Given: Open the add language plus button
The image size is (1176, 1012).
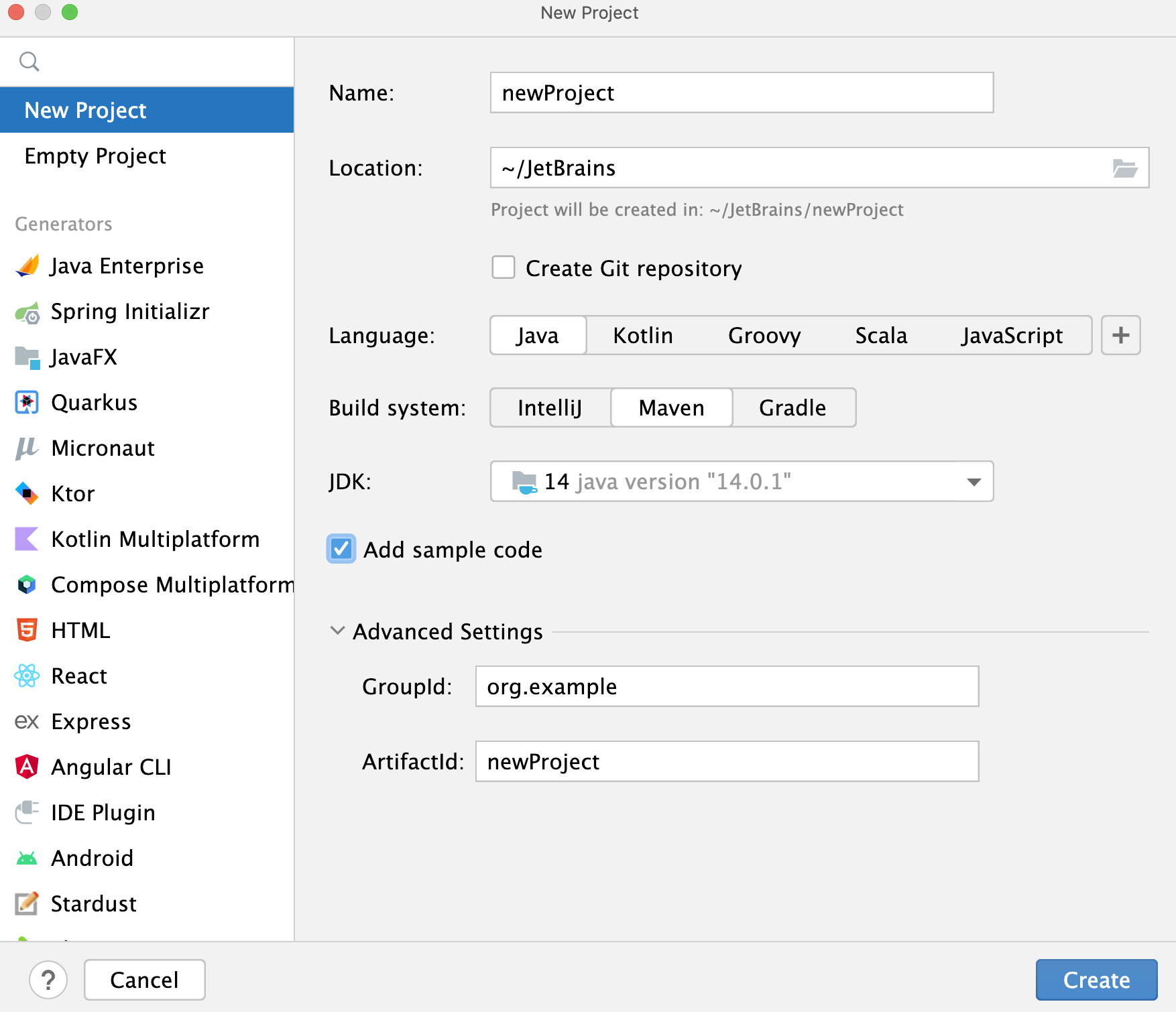Looking at the screenshot, I should point(1120,335).
